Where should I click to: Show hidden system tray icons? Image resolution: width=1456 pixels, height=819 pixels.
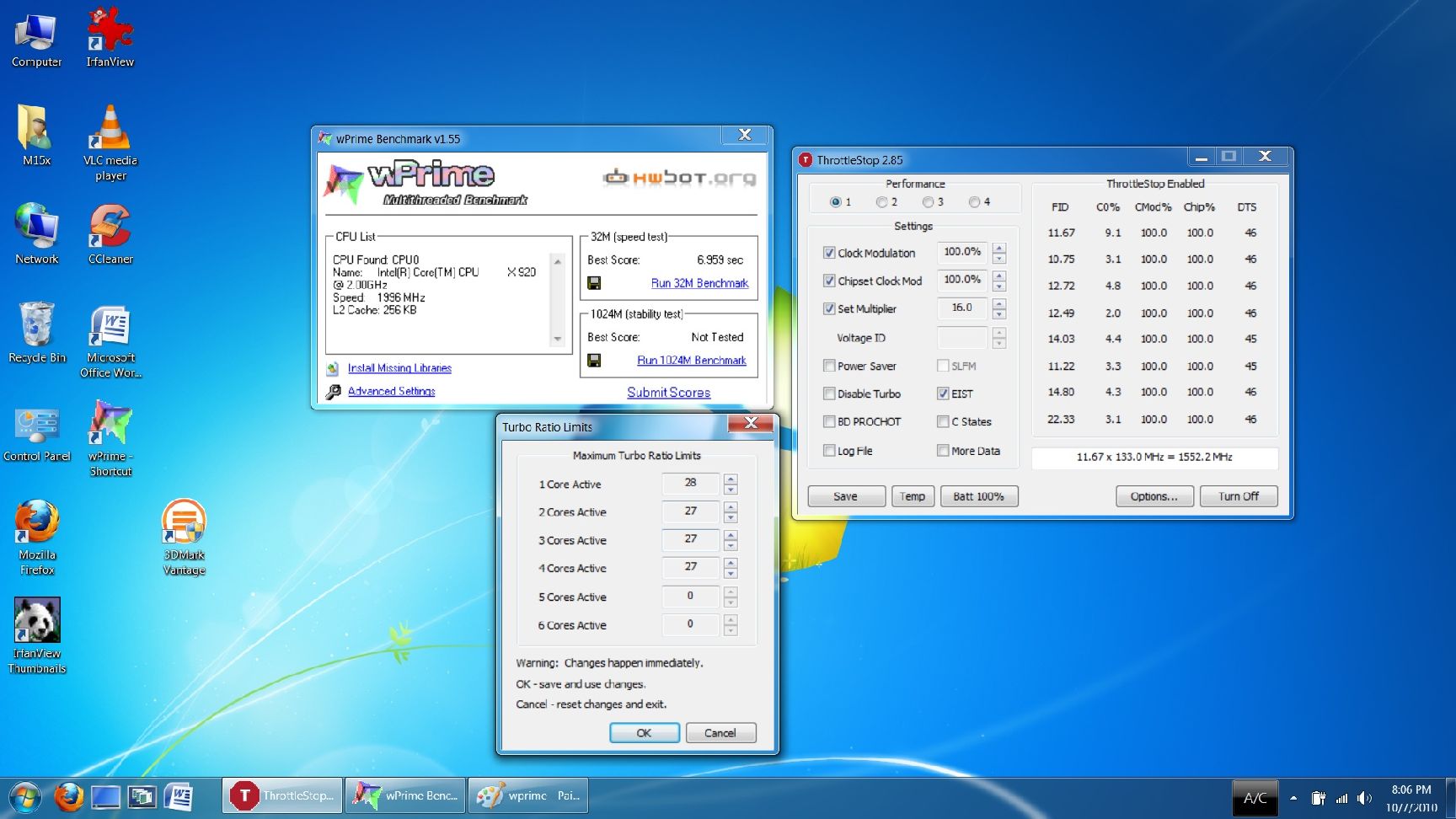pos(1293,798)
